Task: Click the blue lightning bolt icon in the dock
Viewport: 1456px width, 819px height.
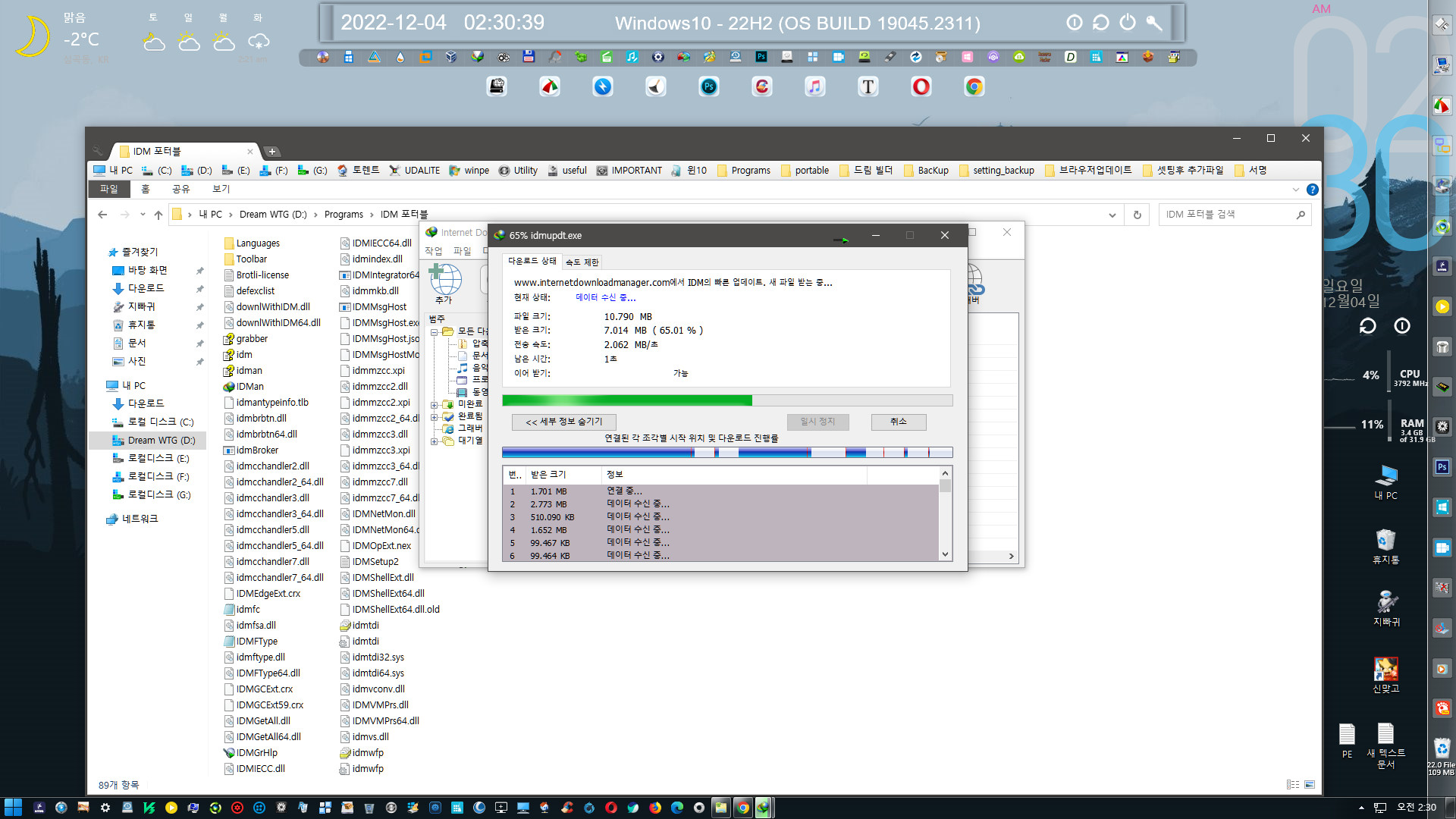Action: click(x=602, y=86)
